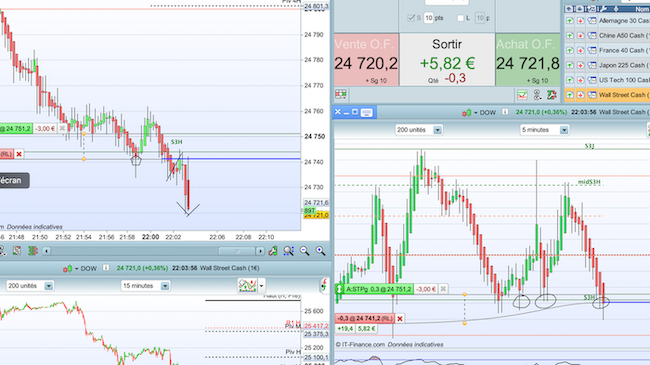The image size is (650, 365).
Task: Click buy arrow for Allemagne 30 Cash
Action: click(570, 21)
